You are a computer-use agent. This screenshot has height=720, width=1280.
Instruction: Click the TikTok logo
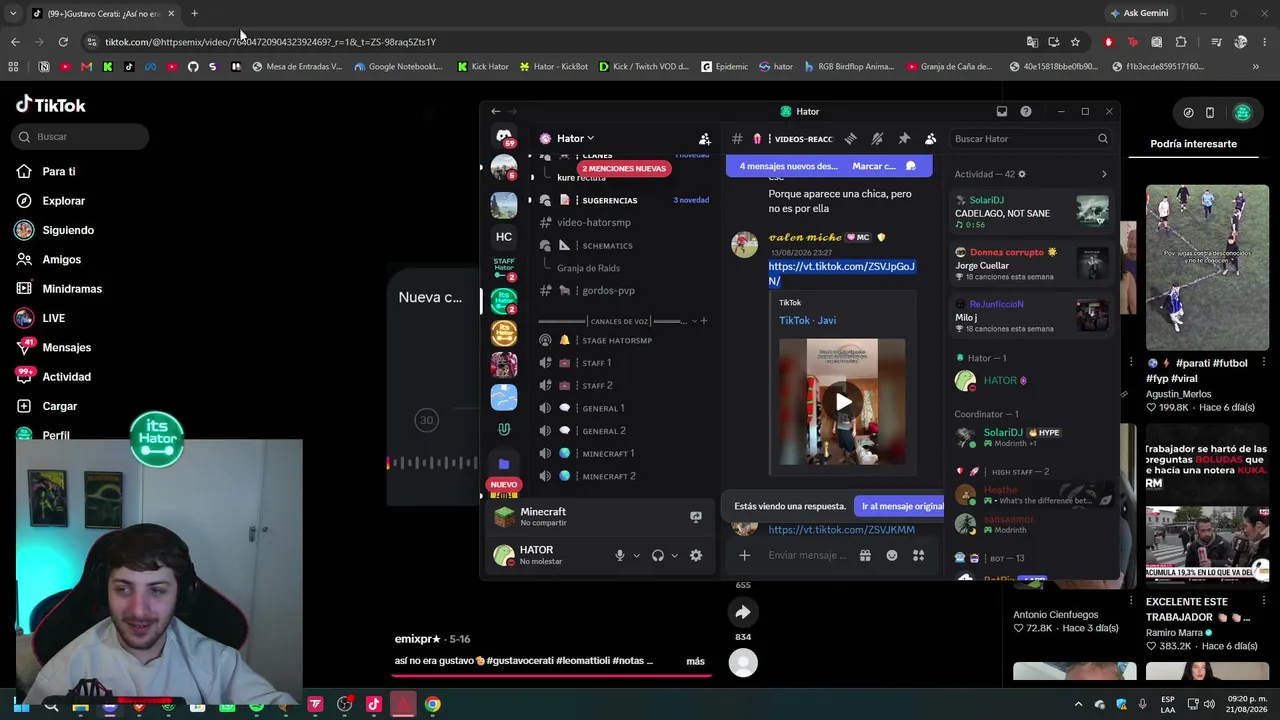pyautogui.click(x=51, y=105)
